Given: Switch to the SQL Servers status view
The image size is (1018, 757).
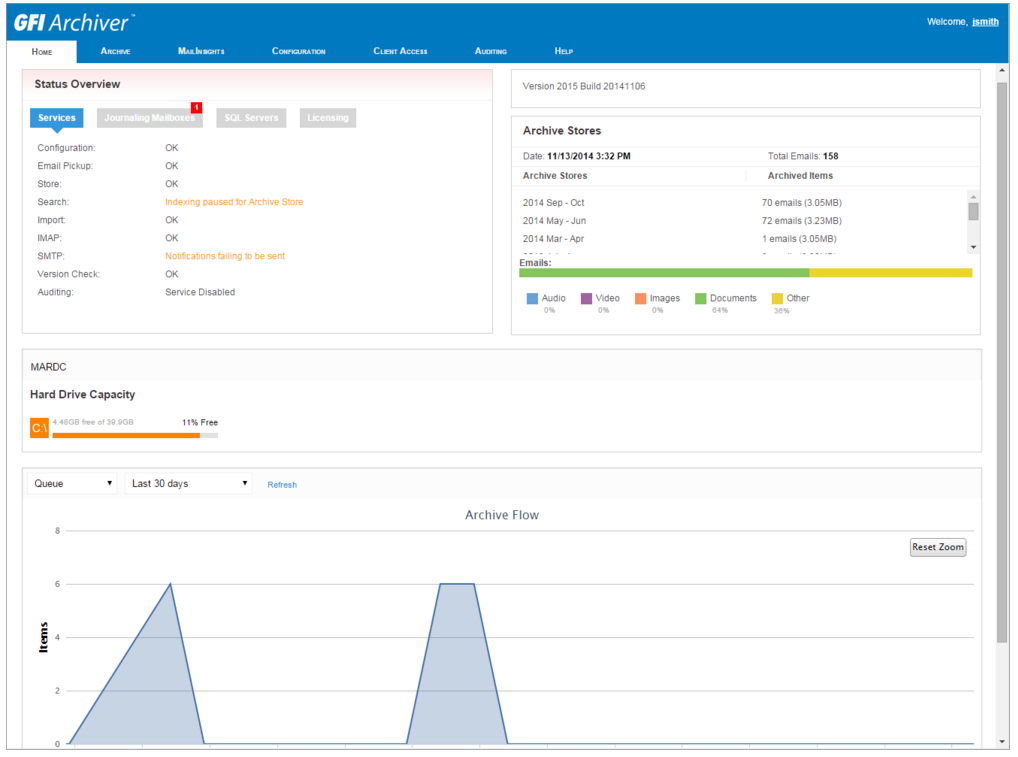Looking at the screenshot, I should [x=251, y=117].
